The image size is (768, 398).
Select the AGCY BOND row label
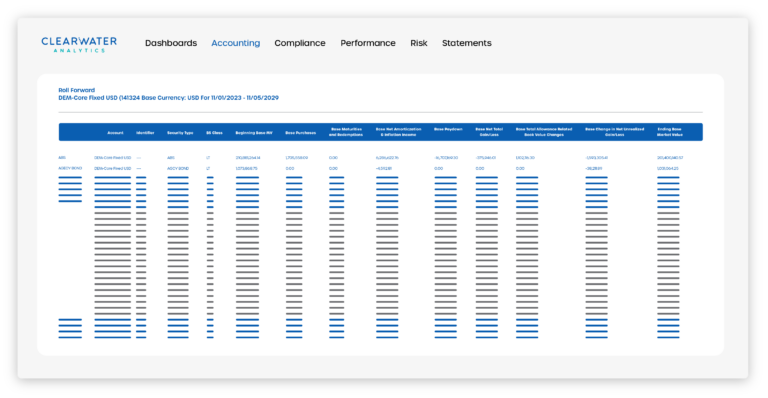pos(70,168)
